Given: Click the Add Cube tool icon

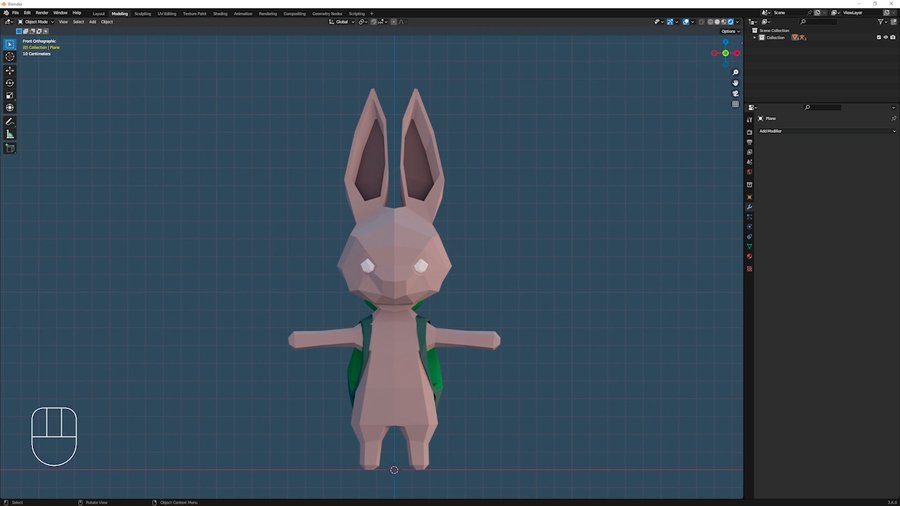Looking at the screenshot, I should (10, 148).
